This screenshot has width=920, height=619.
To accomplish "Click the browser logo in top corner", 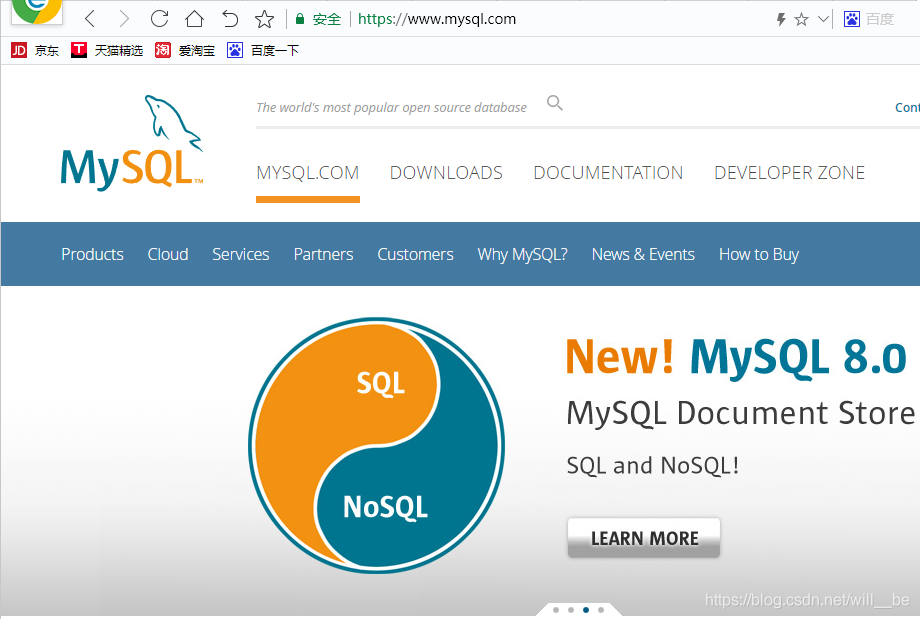I will pyautogui.click(x=36, y=11).
